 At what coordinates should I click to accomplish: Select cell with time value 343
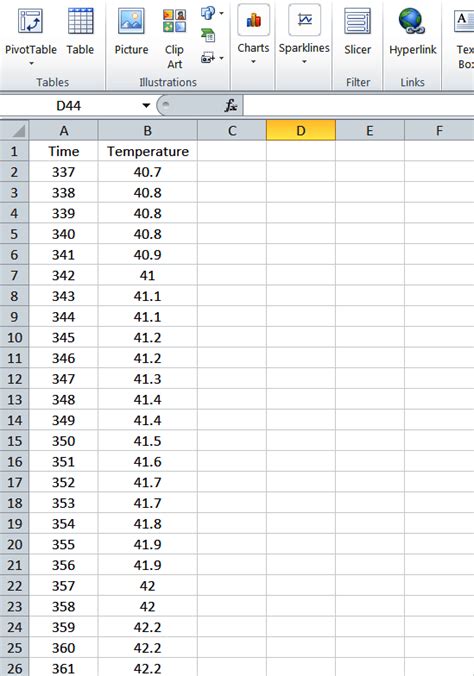point(64,296)
